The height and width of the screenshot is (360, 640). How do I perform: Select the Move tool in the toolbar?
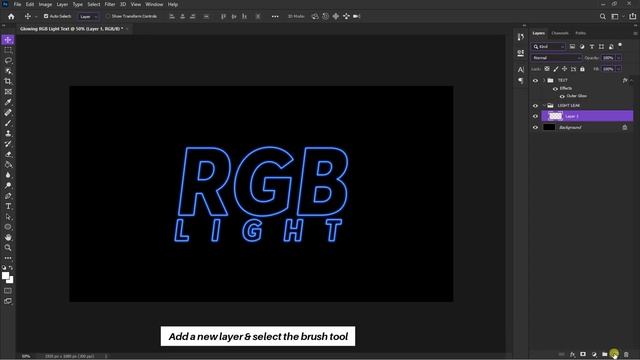pos(8,40)
